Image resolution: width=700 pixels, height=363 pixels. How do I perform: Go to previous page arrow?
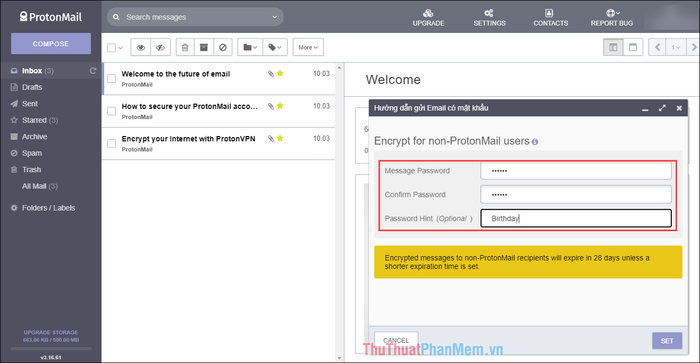point(657,47)
